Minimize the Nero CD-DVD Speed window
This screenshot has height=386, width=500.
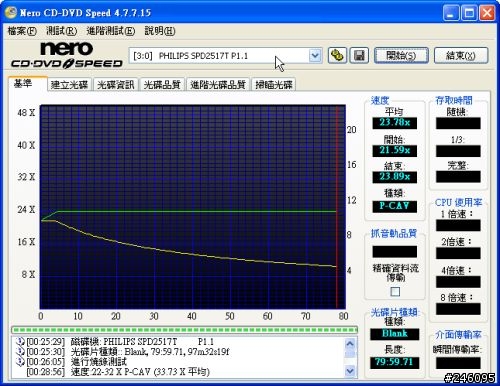tap(451, 13)
